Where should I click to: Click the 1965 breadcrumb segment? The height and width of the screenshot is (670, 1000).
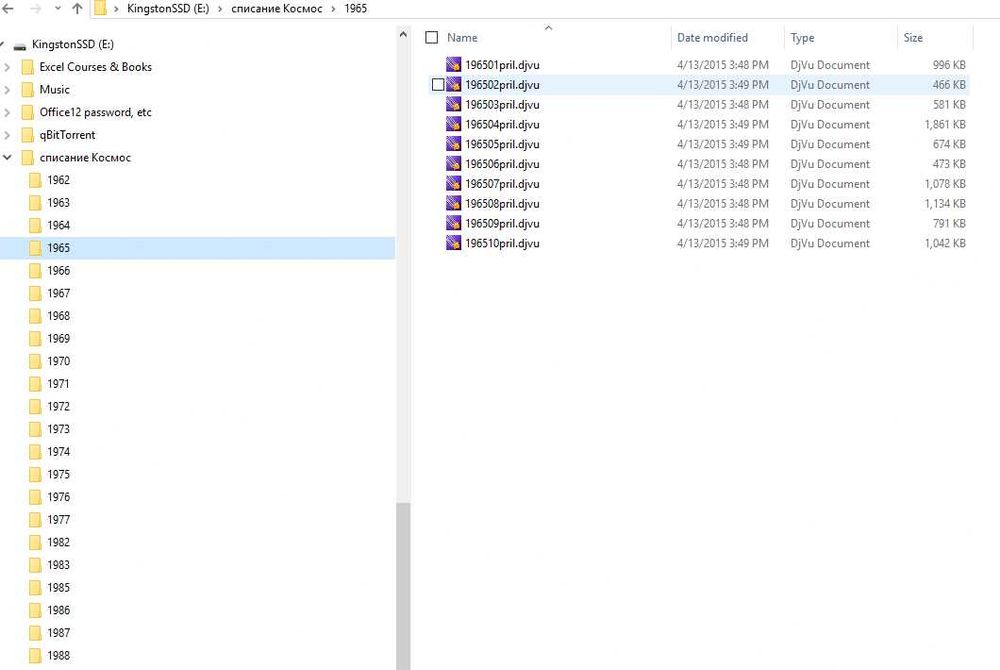tap(355, 8)
